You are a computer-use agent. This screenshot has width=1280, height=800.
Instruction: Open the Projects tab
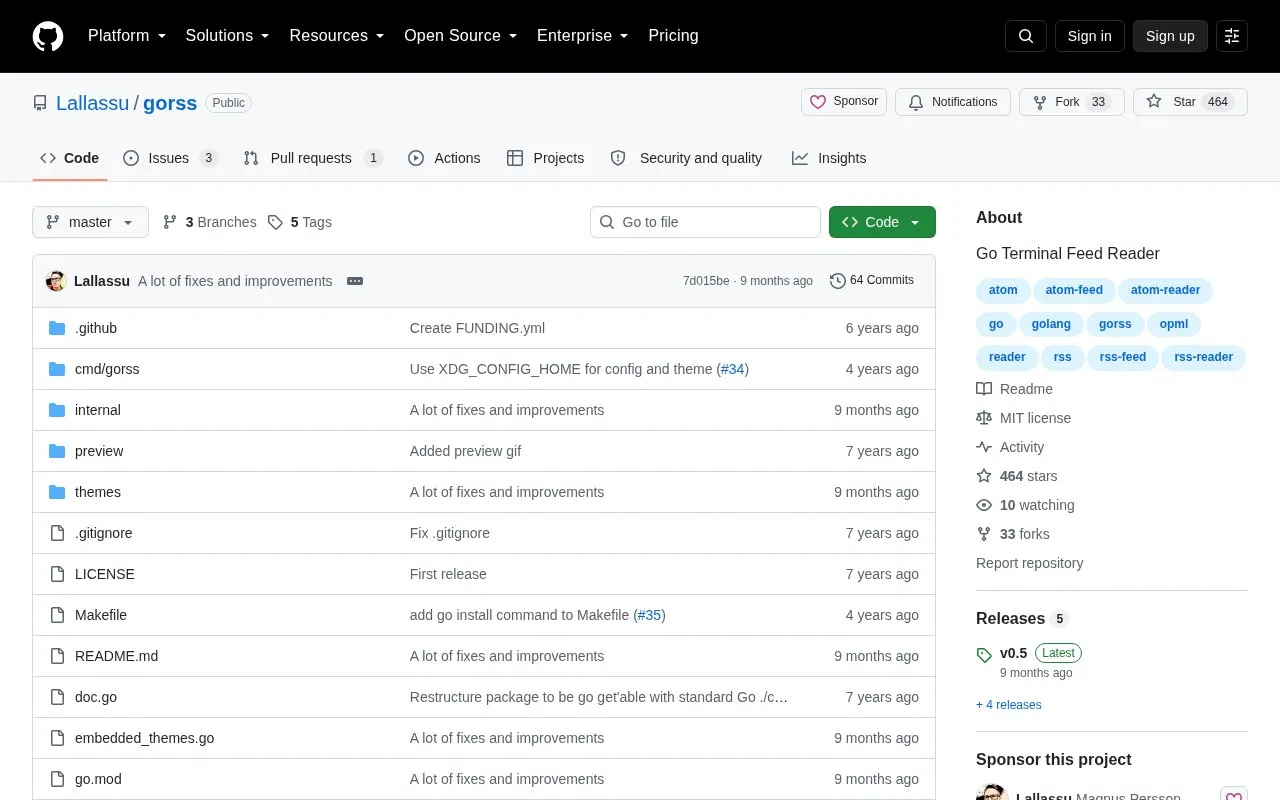pos(545,158)
